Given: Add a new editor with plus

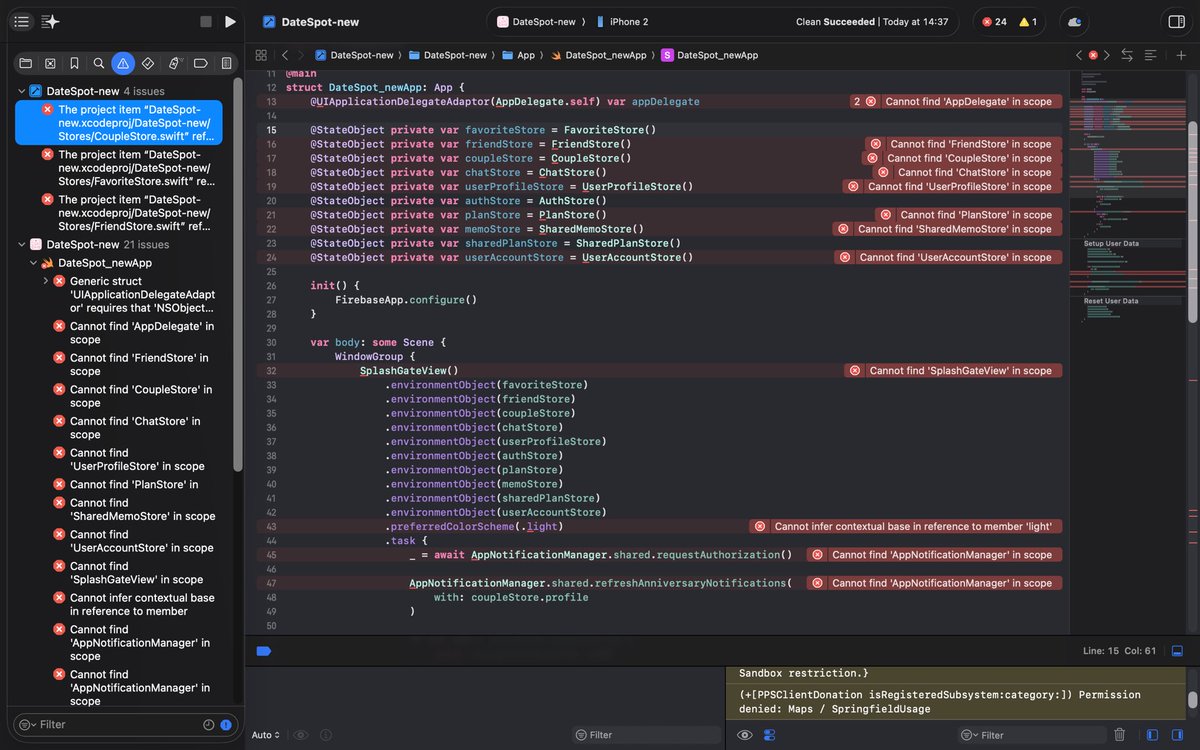Looking at the screenshot, I should pyautogui.click(x=1181, y=55).
